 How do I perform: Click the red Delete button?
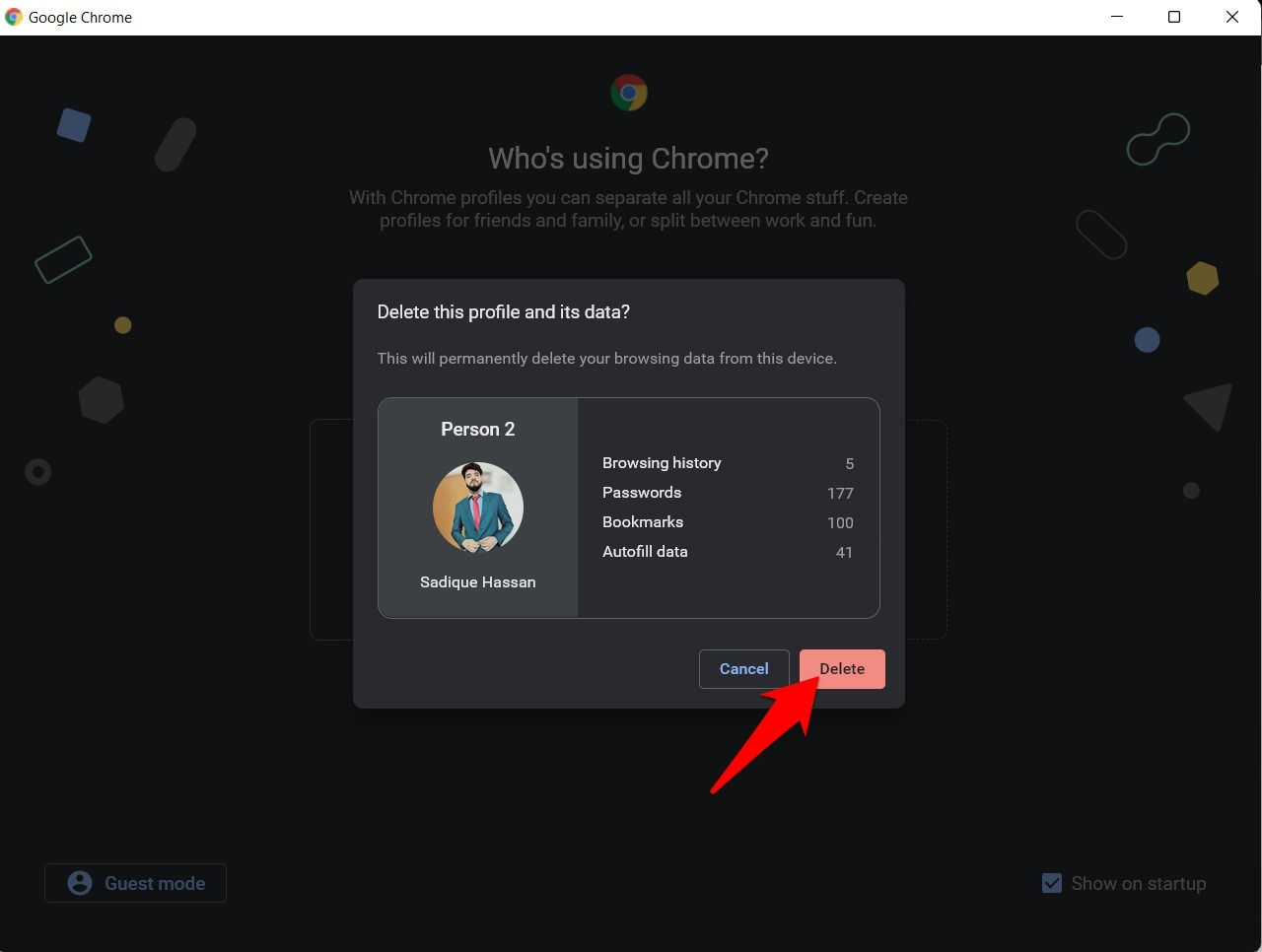coord(842,669)
